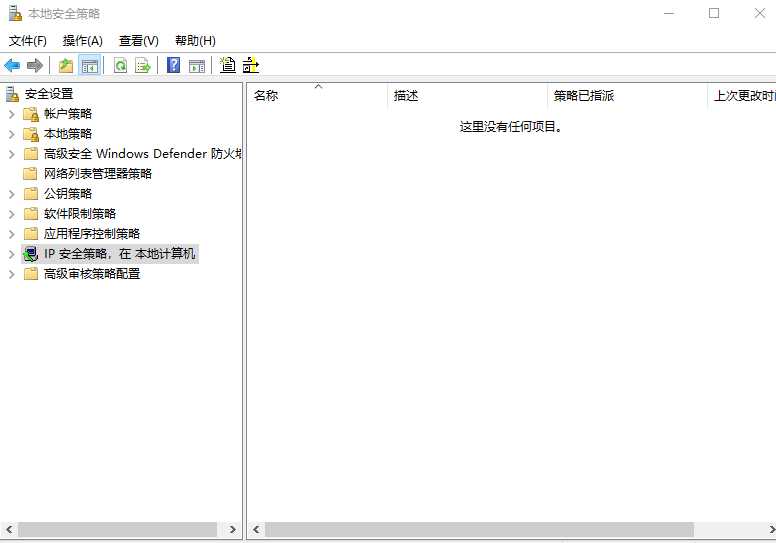Click left arrow of tree pane scrollbar

[x=9, y=530]
